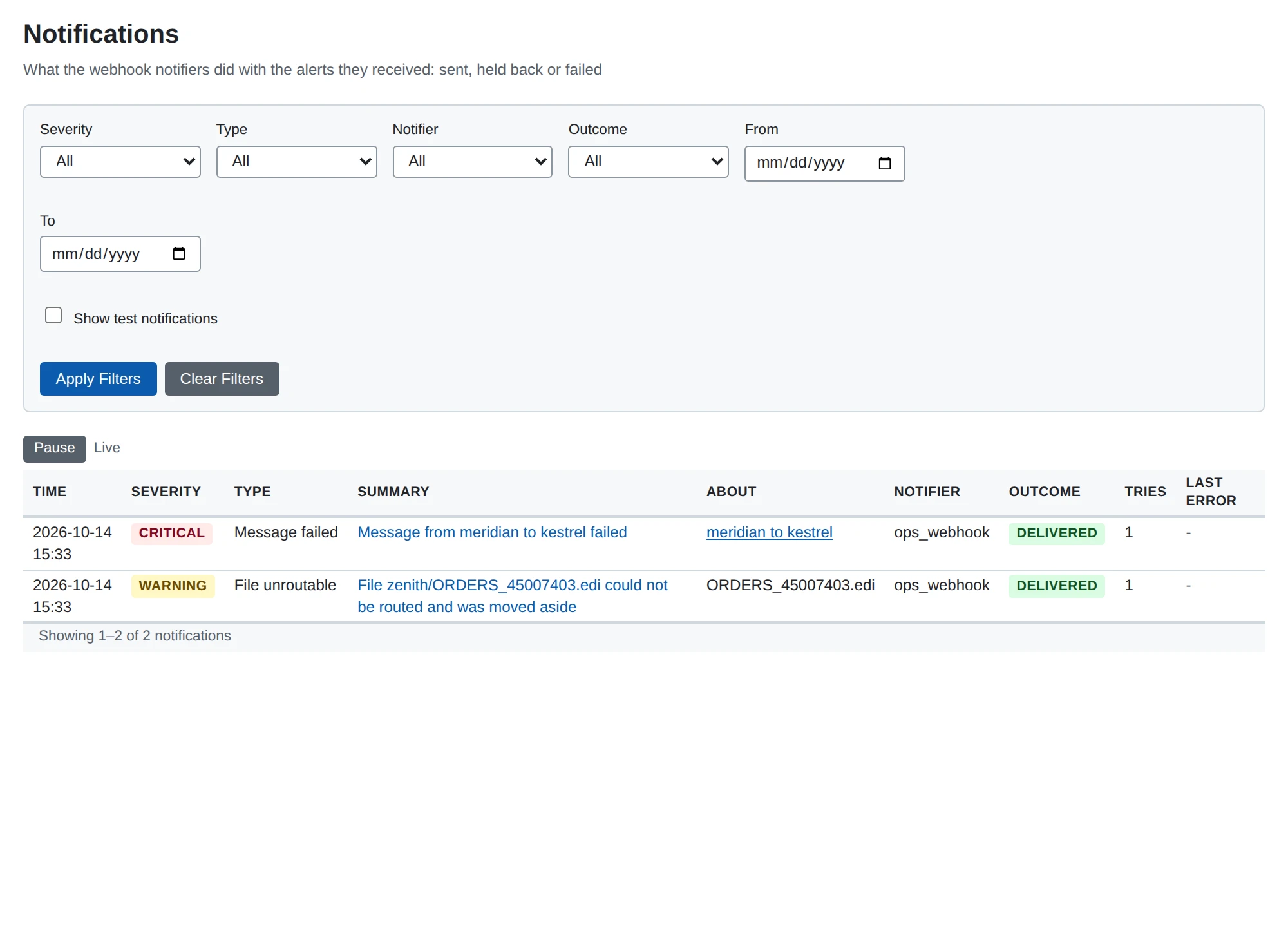Click DELIVERED badge in Message failed row
The height and width of the screenshot is (933, 1288).
(1057, 534)
